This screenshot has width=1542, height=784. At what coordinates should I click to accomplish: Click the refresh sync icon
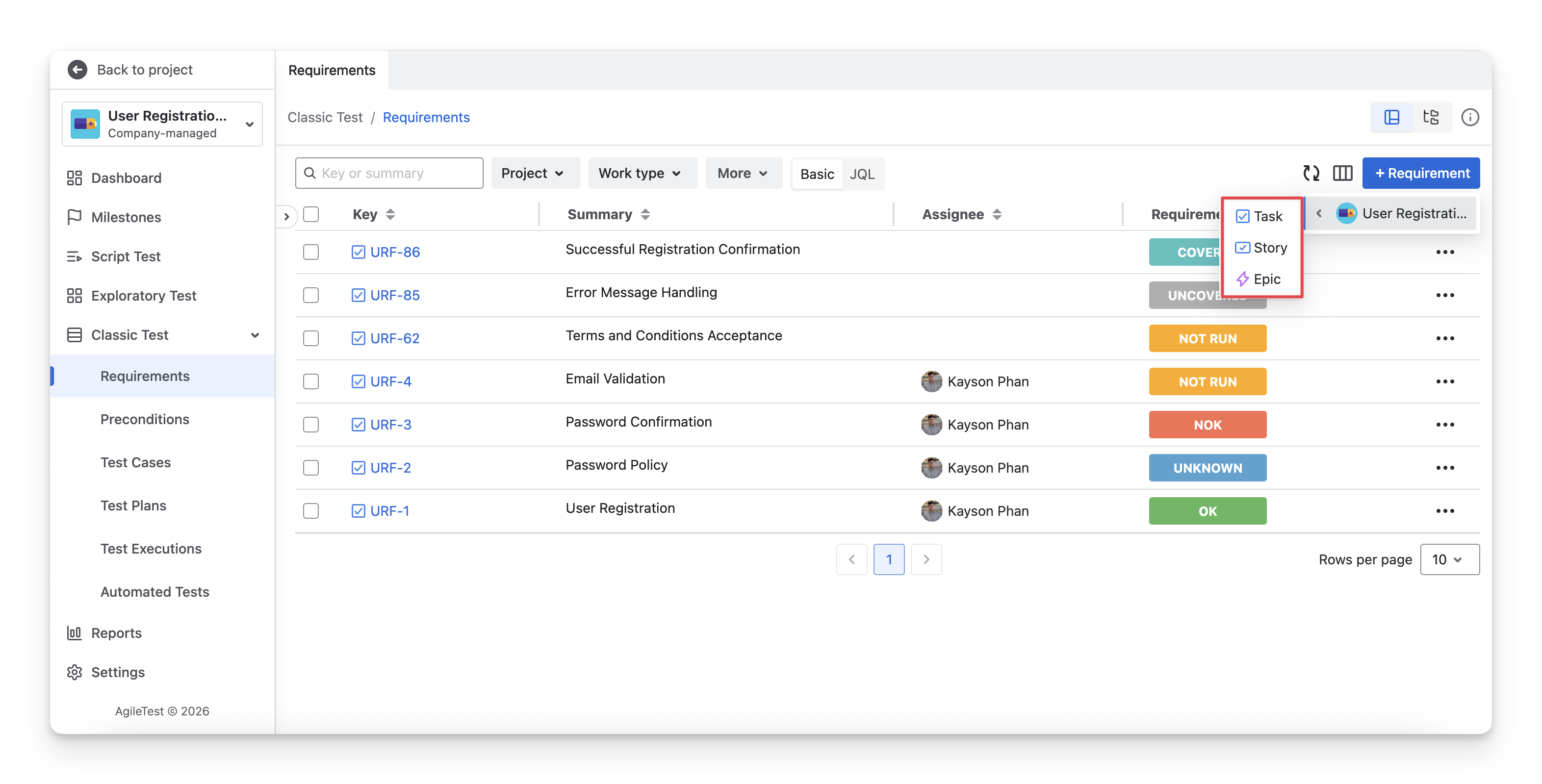pos(1311,173)
